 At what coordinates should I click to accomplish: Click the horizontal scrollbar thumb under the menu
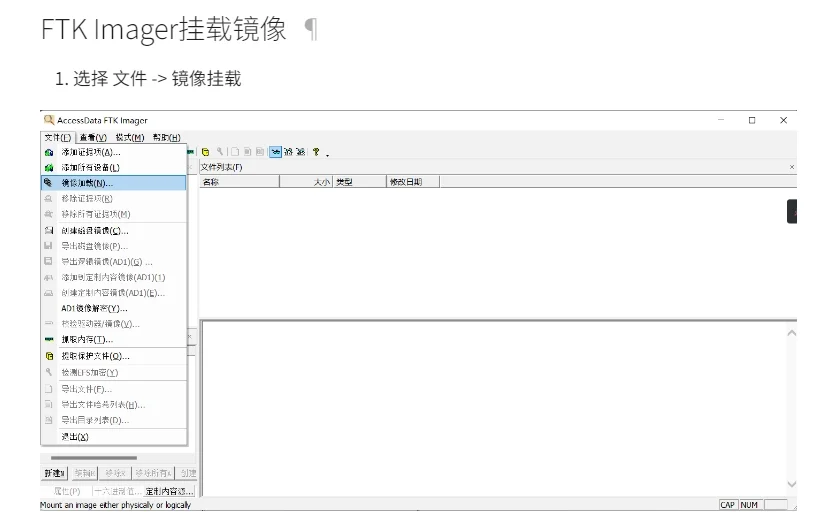coord(94,458)
